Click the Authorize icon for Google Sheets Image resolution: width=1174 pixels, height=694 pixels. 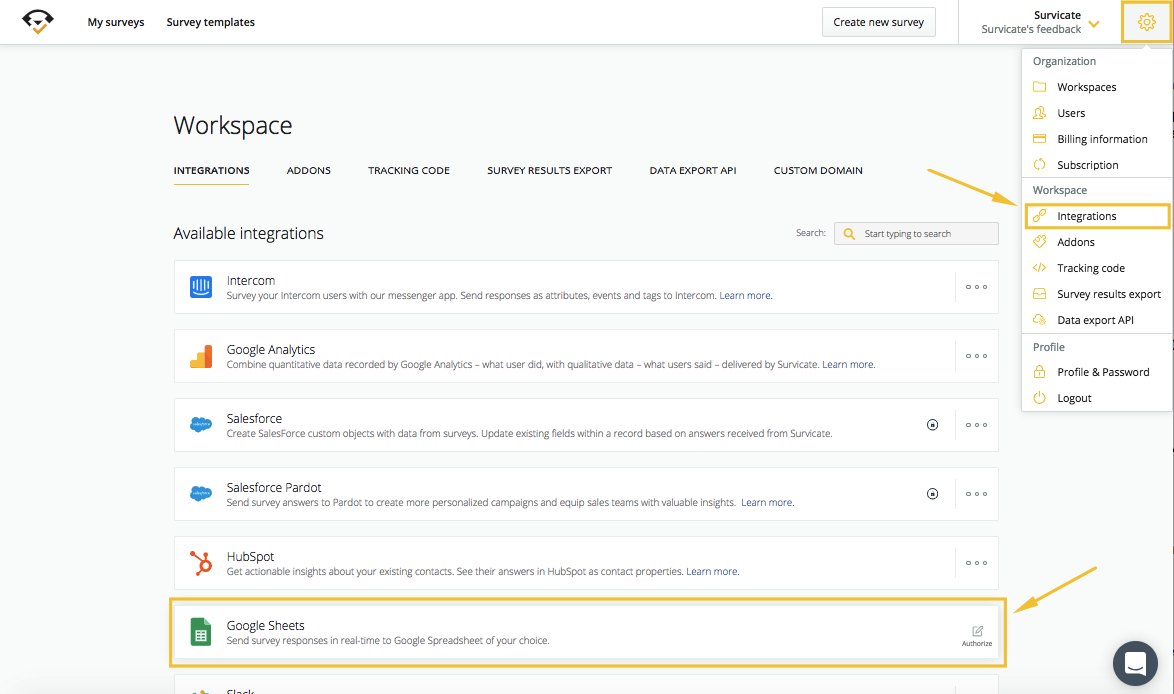[977, 631]
